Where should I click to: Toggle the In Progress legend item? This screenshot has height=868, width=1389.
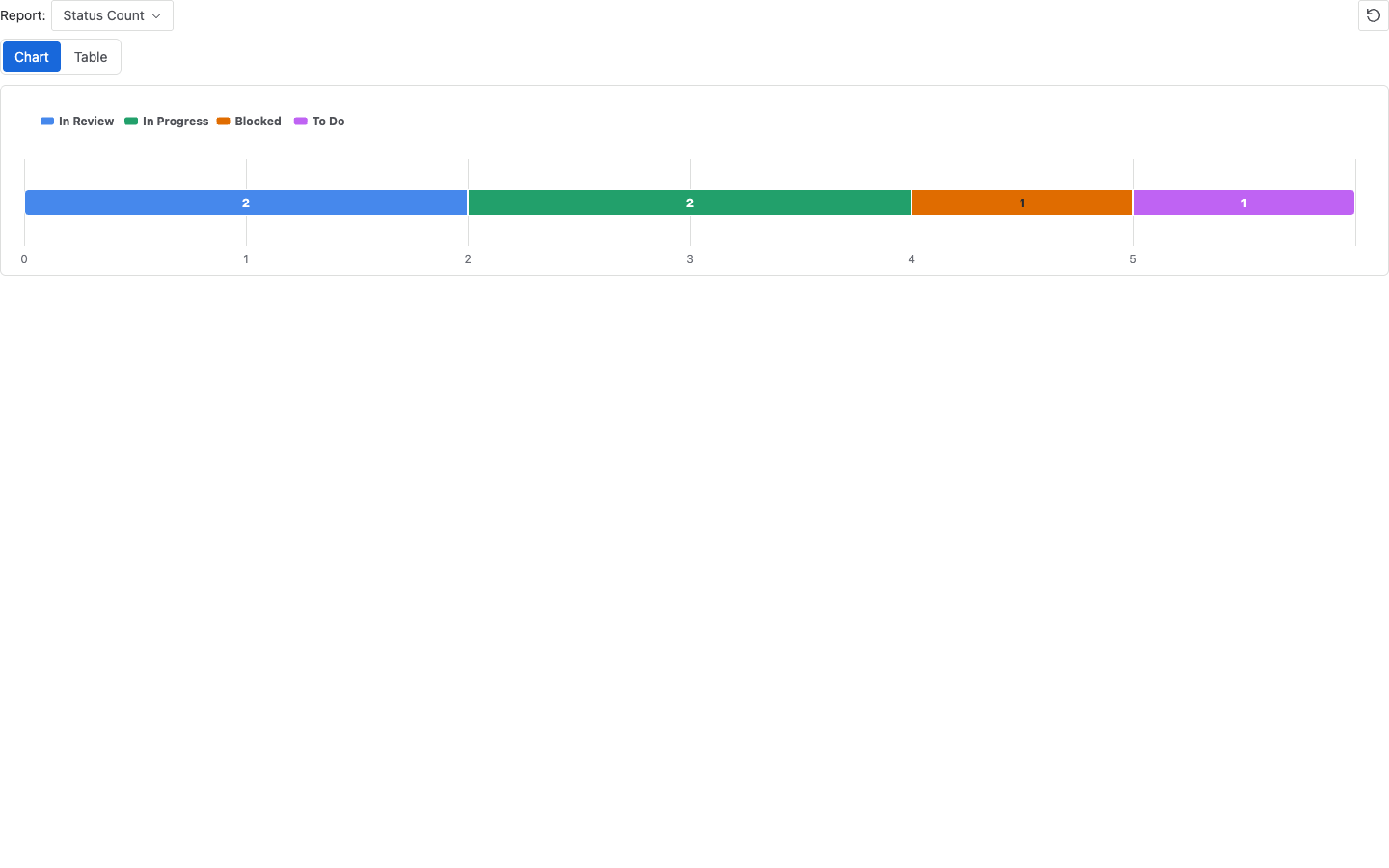166,122
